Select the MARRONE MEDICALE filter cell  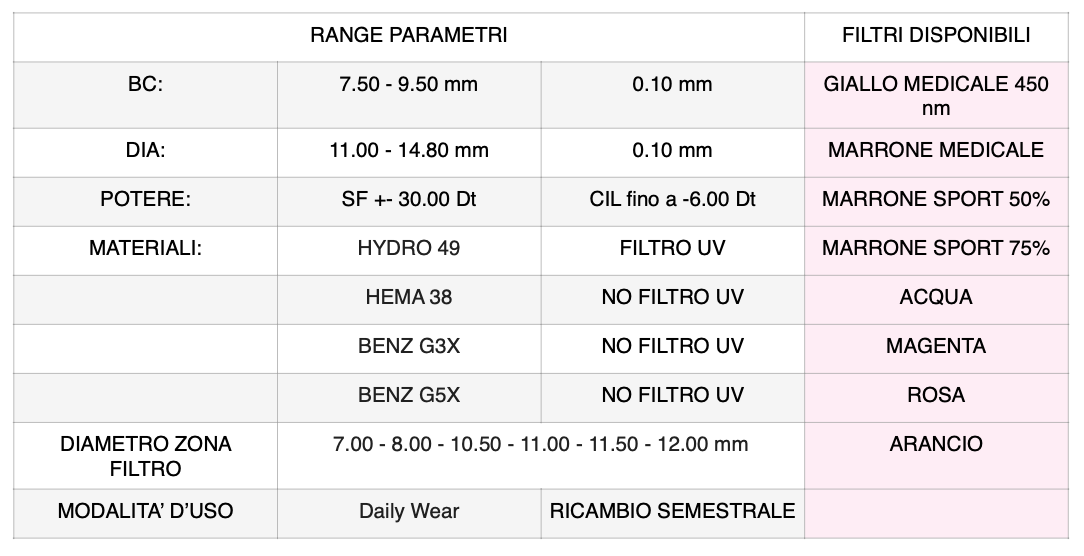point(936,151)
